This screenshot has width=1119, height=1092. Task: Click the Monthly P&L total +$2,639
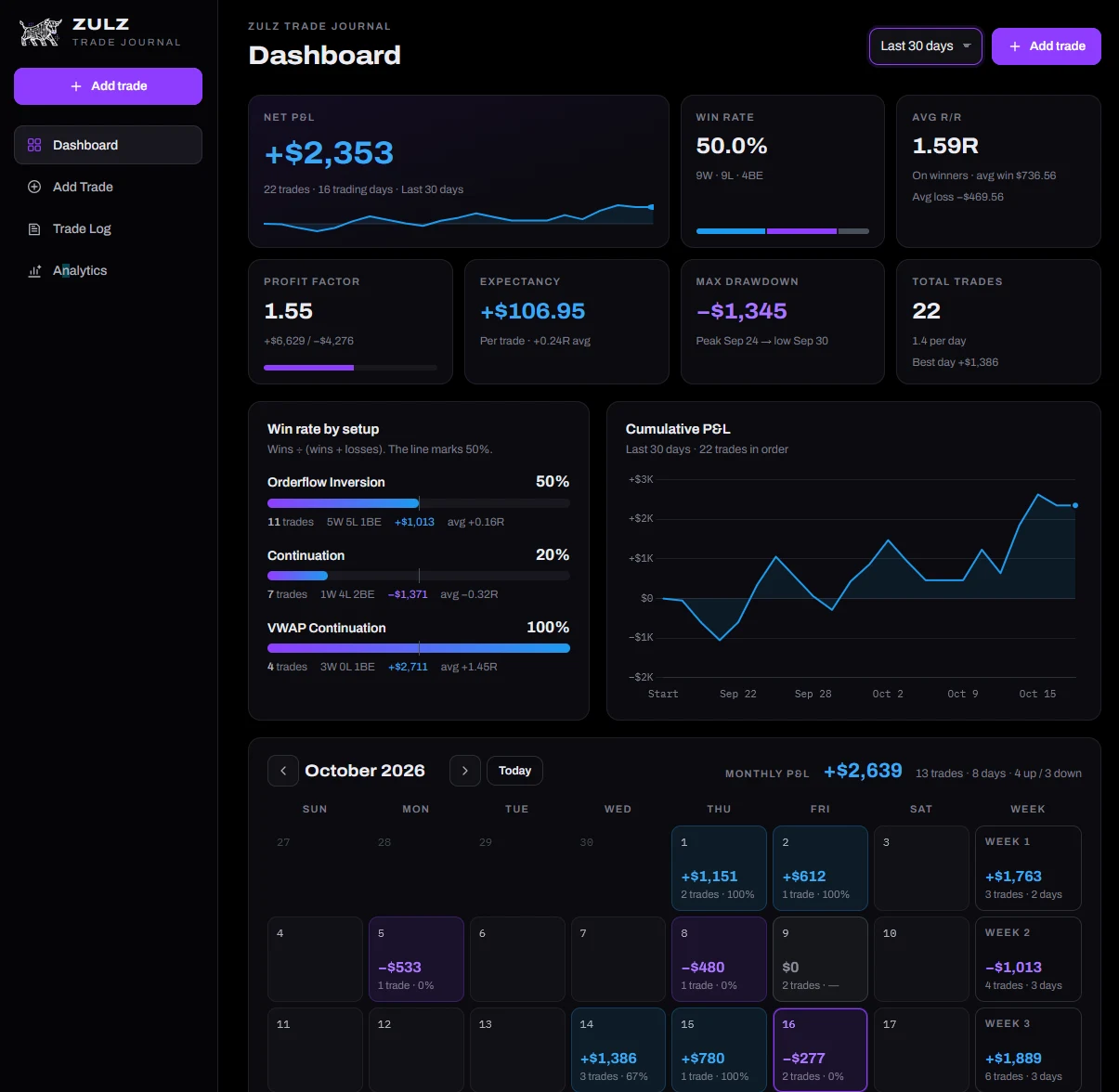(863, 771)
